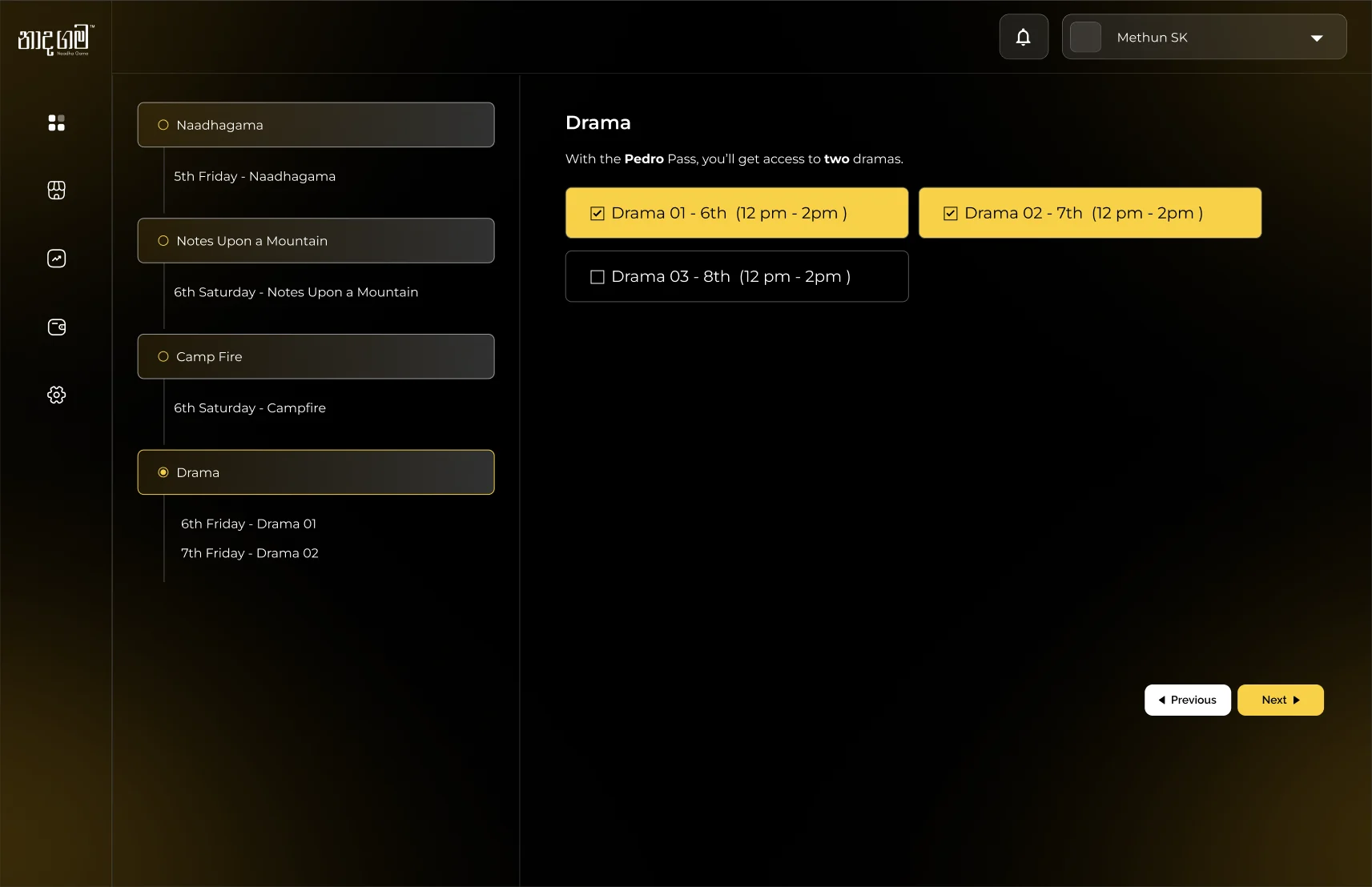The image size is (1372, 887).
Task: Select the Camp Fire radio button
Action: pos(163,357)
